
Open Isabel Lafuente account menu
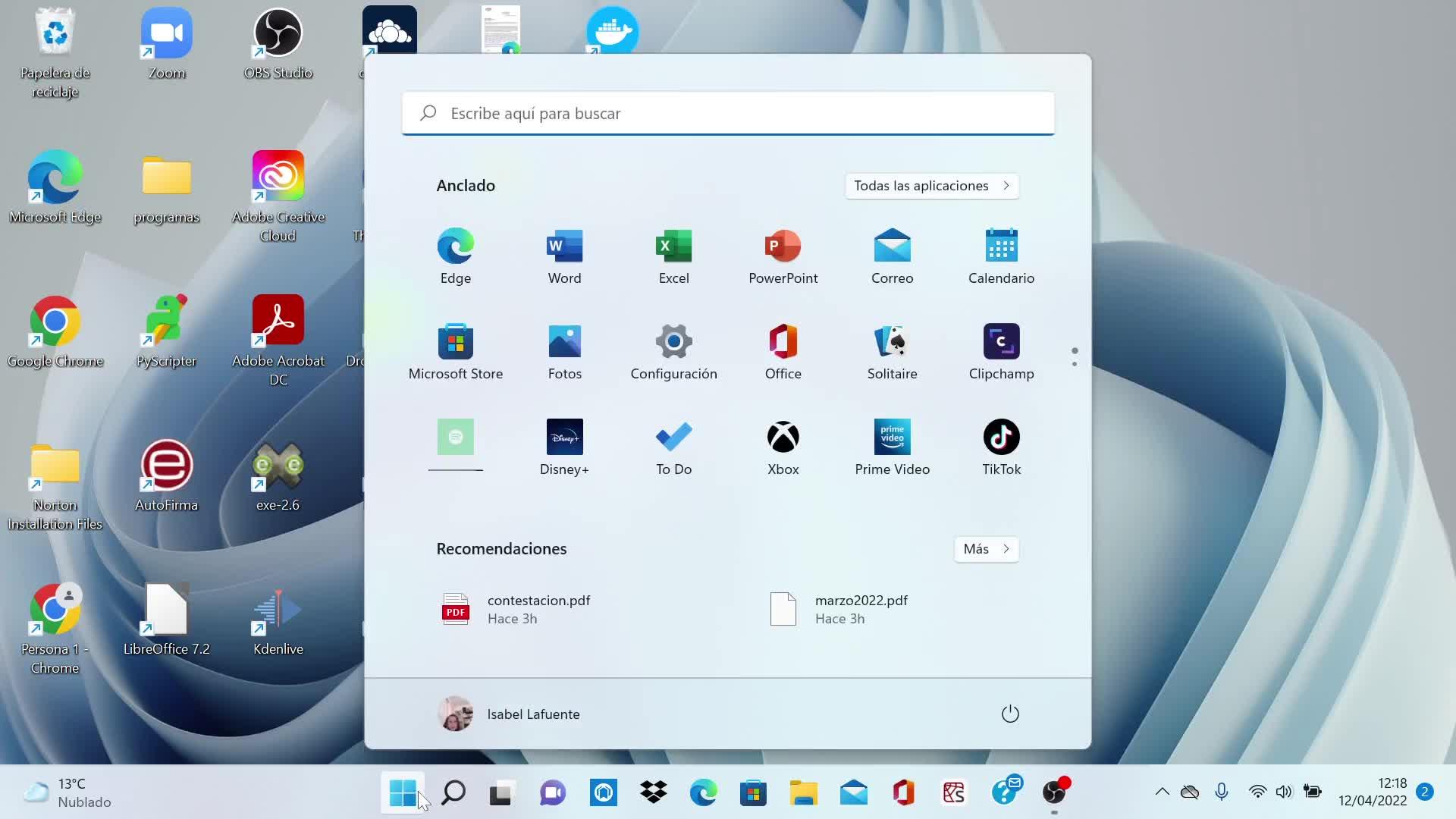pyautogui.click(x=510, y=714)
